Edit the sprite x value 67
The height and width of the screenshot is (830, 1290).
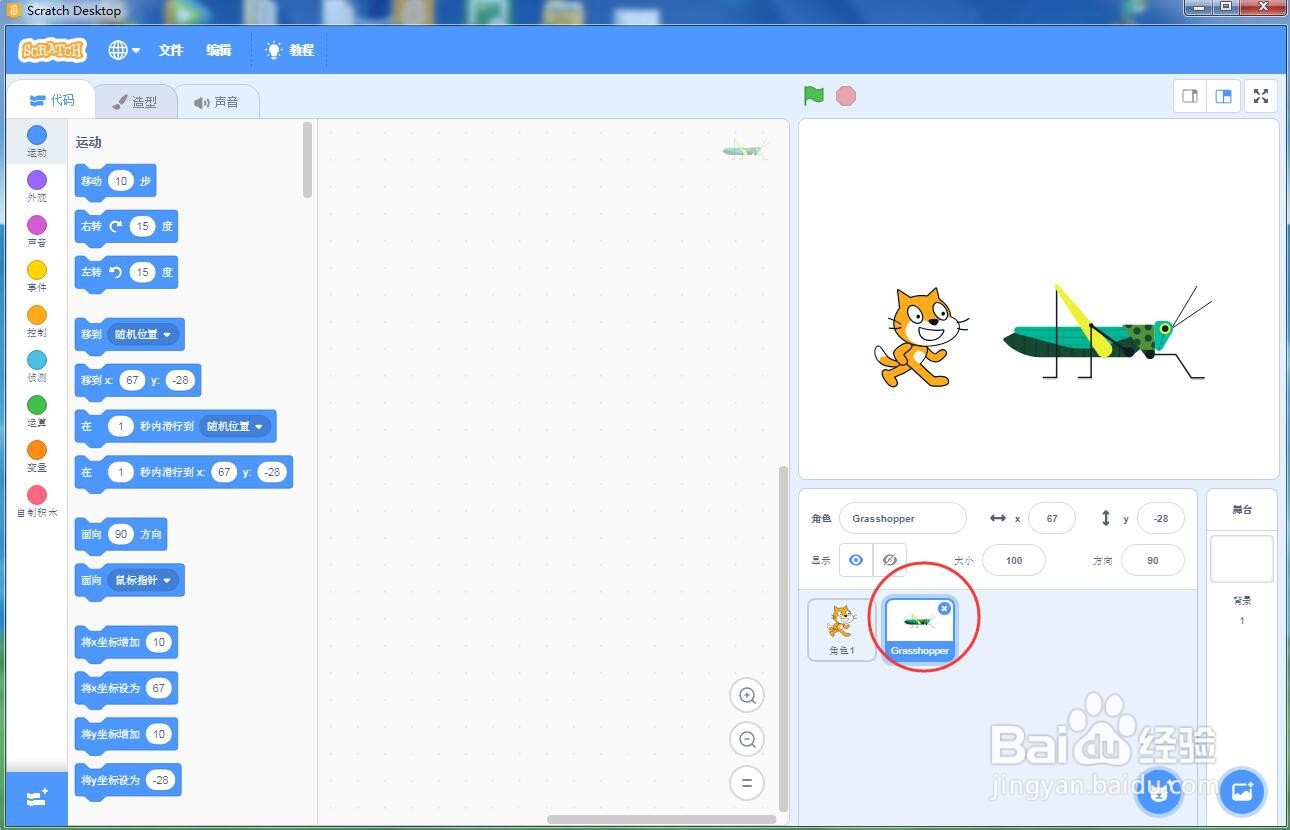pyautogui.click(x=1052, y=518)
